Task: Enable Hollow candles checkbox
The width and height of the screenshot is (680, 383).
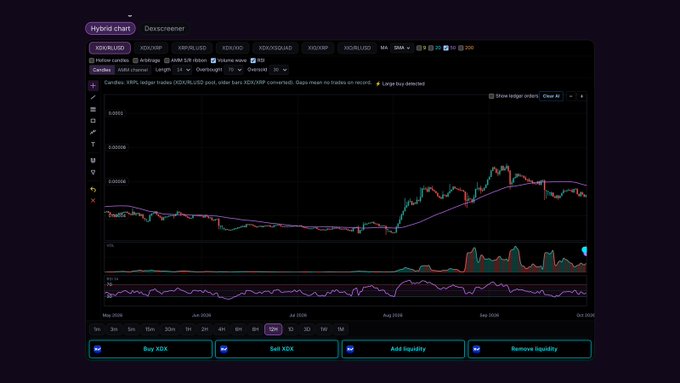Action: click(x=92, y=60)
